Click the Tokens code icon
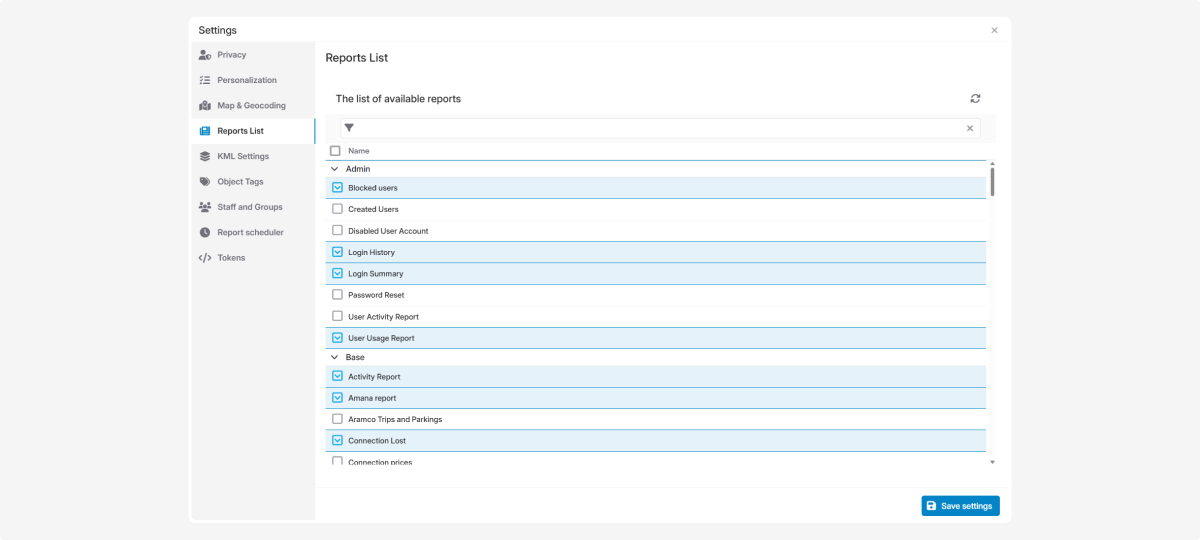The image size is (1200, 540). coord(205,258)
